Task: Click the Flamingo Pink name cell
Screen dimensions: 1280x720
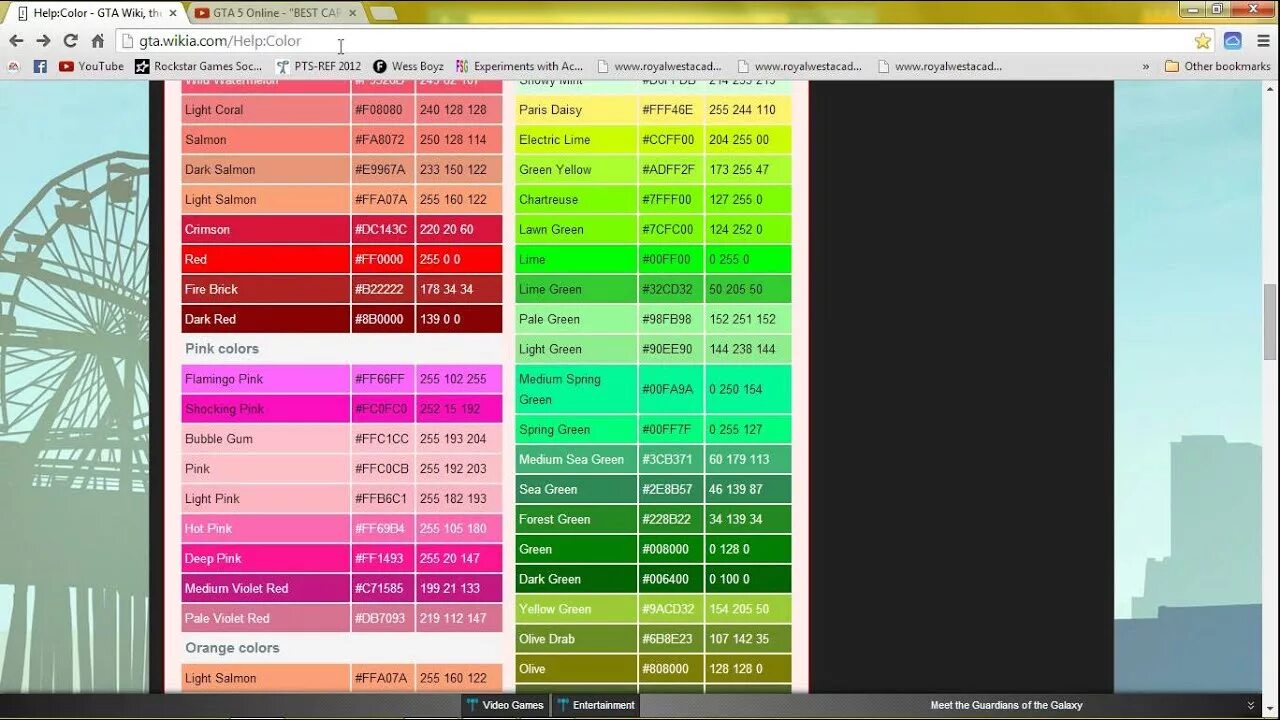Action: tap(265, 378)
